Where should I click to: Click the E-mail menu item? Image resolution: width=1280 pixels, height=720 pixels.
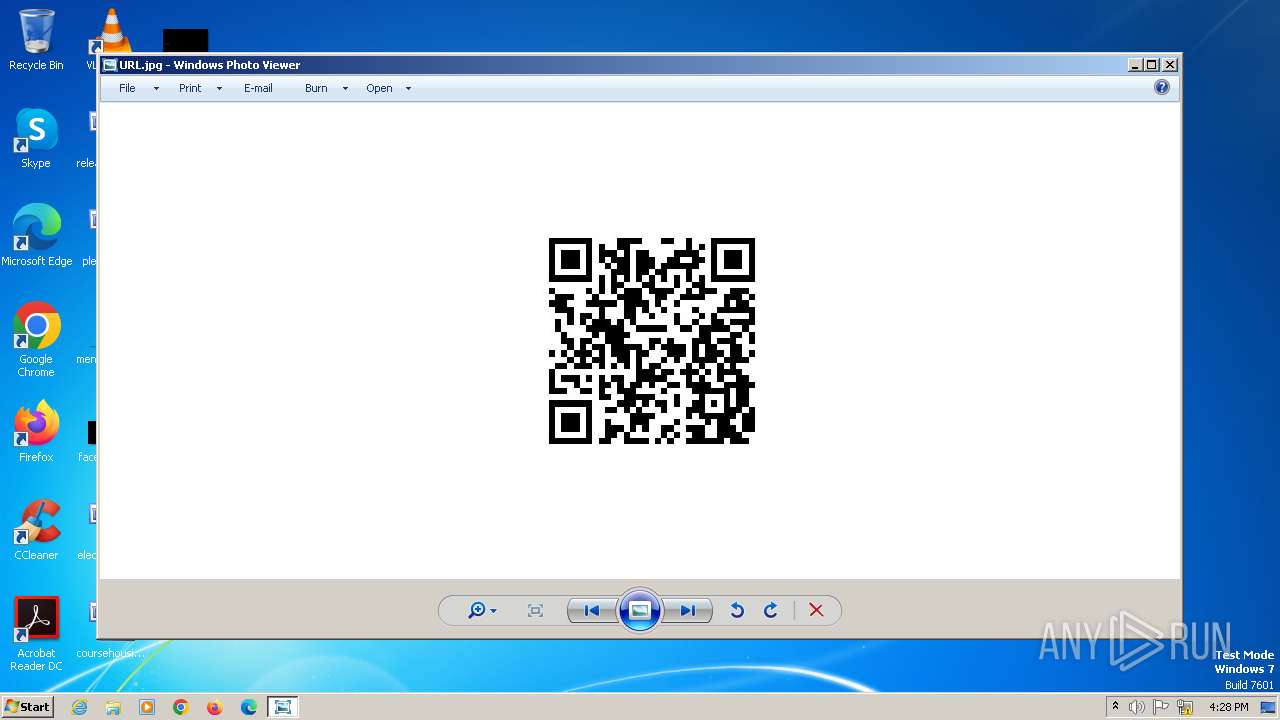(x=258, y=88)
